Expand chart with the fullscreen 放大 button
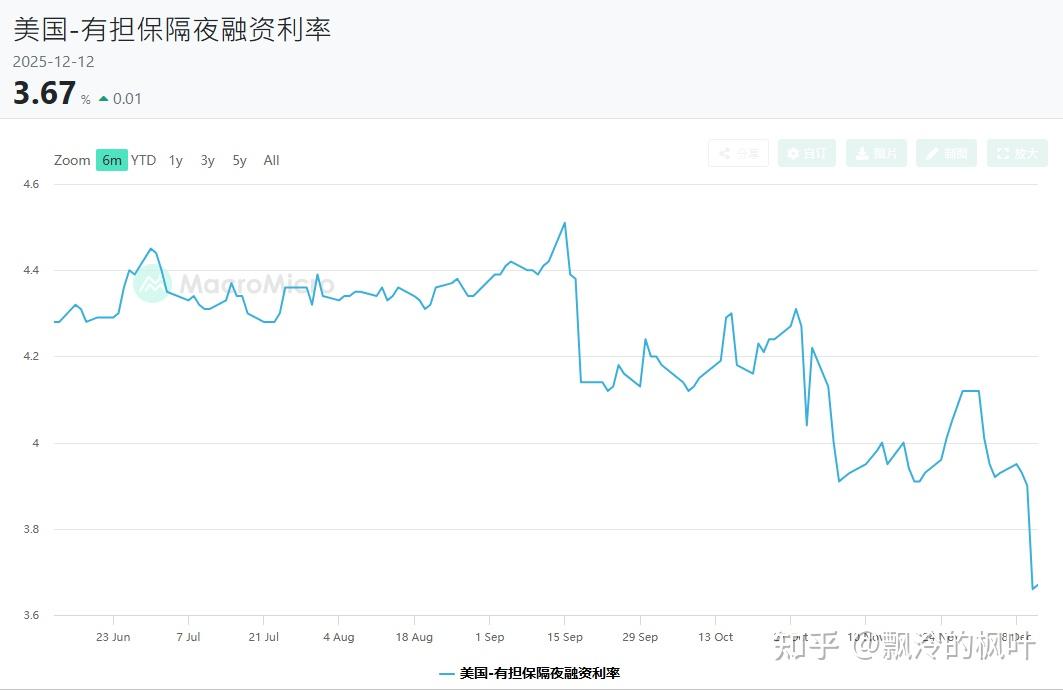Viewport: 1063px width, 690px height. 1017,153
